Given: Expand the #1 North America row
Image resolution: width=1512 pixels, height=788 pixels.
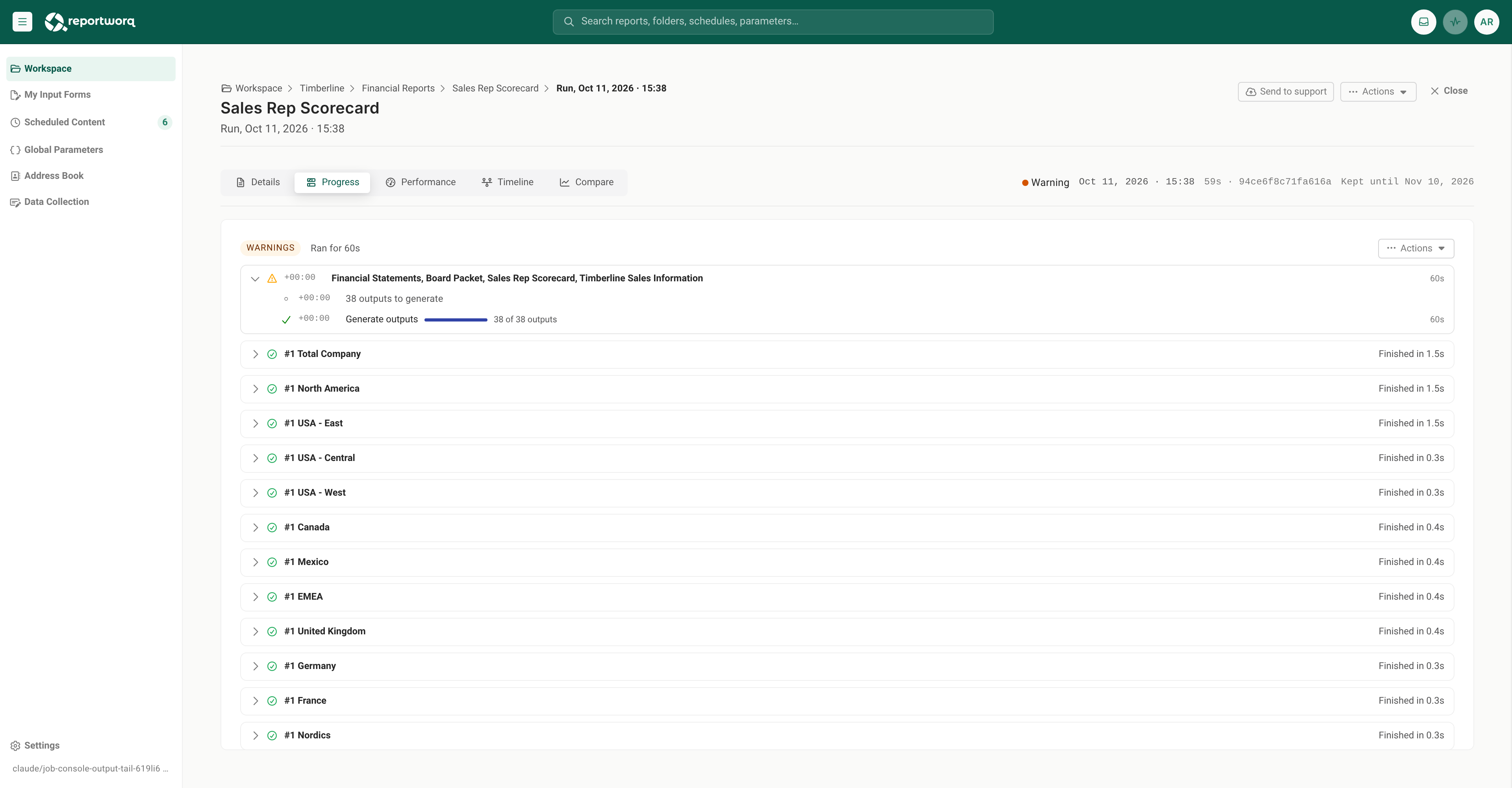Looking at the screenshot, I should click(x=255, y=389).
